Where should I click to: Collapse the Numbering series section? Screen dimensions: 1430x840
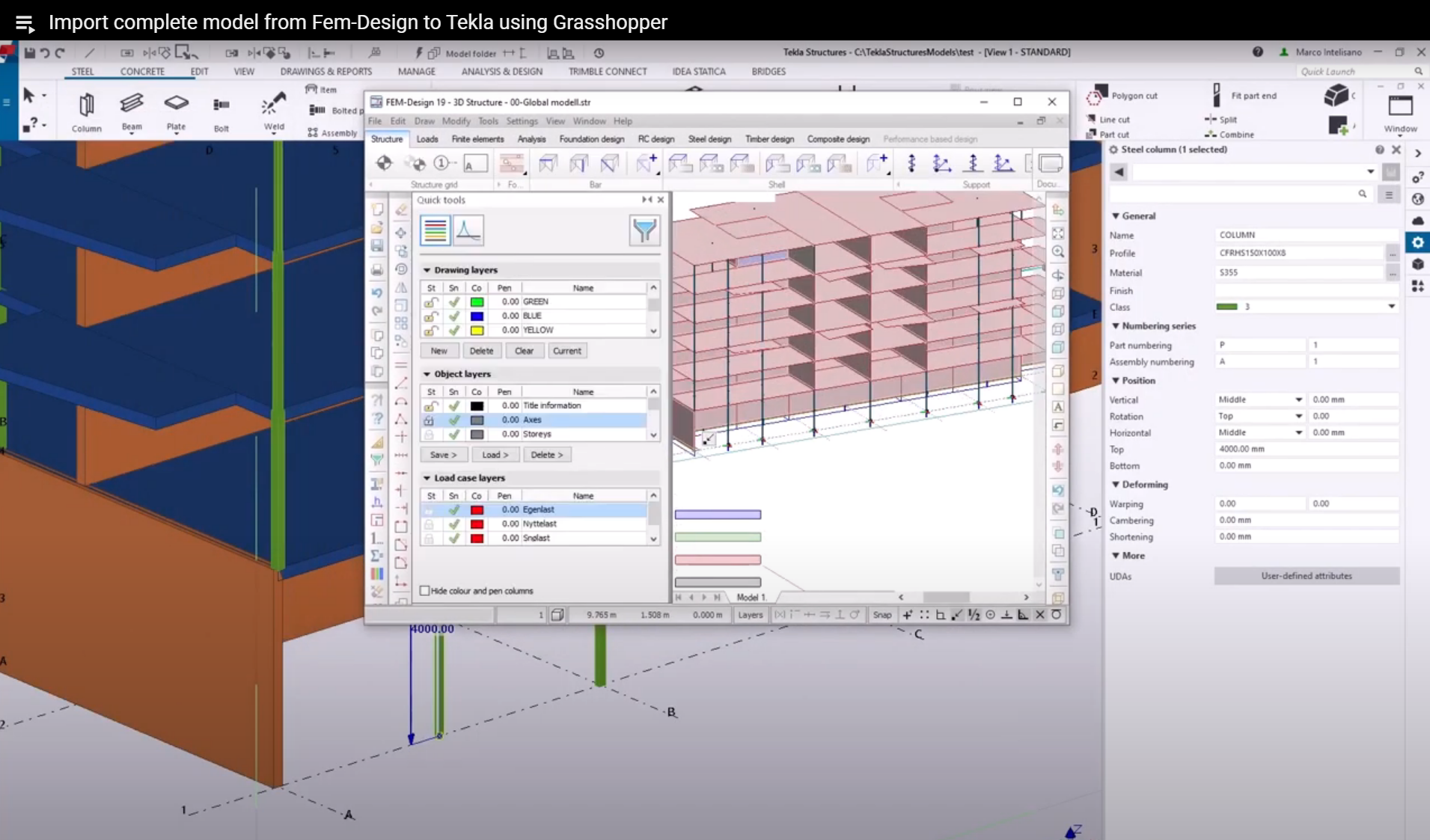pos(1115,326)
